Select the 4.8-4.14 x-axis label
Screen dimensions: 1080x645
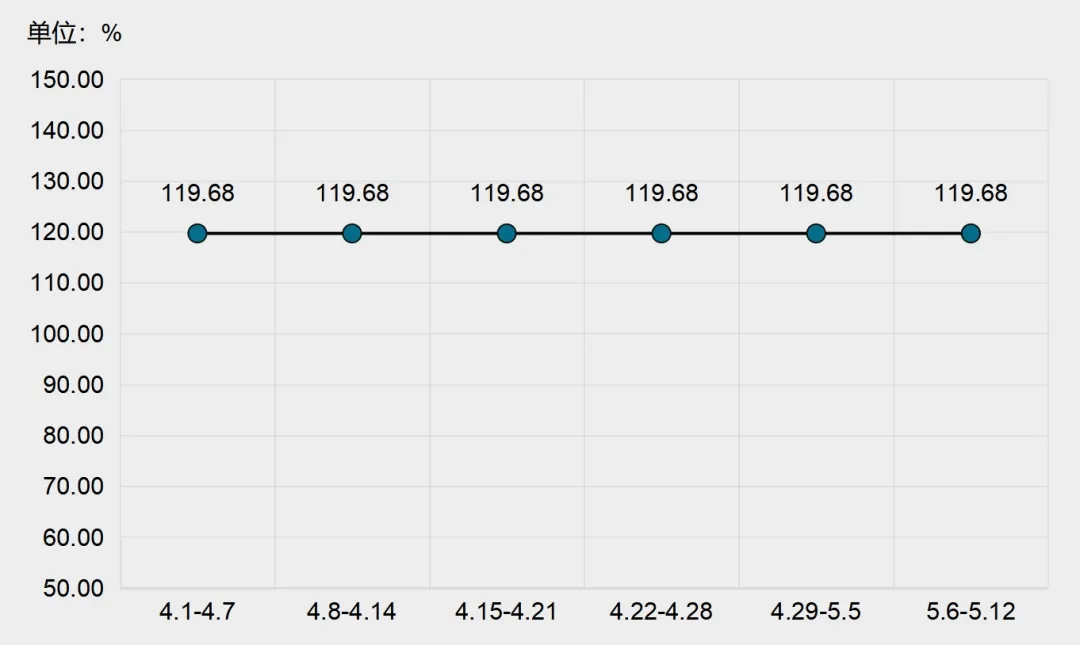coord(351,612)
